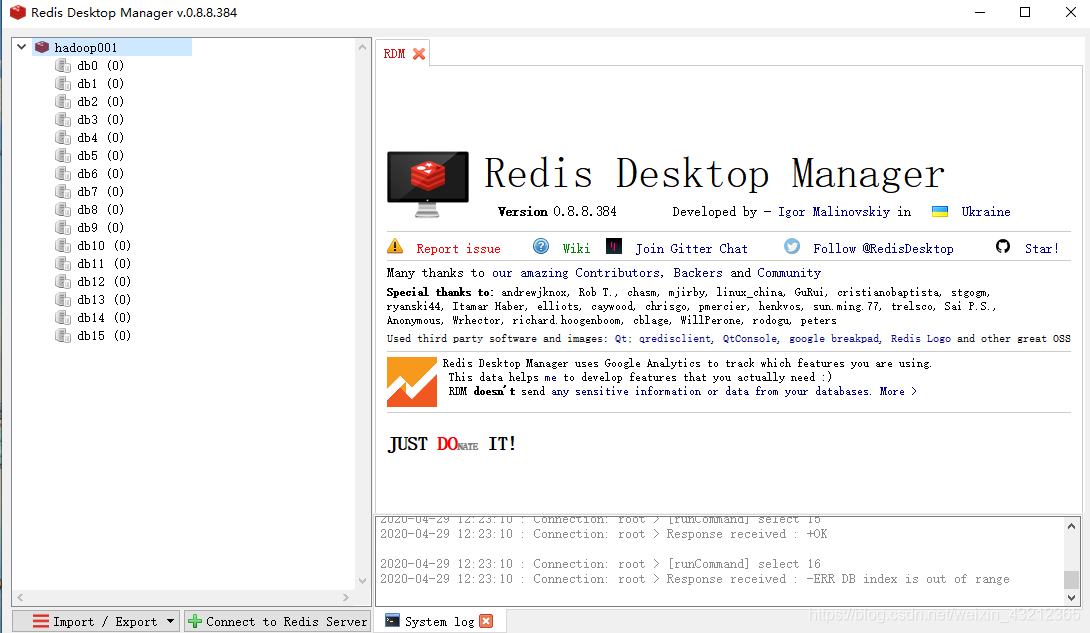Select db15 (0) in the tree
Image resolution: width=1090 pixels, height=633 pixels.
(104, 336)
